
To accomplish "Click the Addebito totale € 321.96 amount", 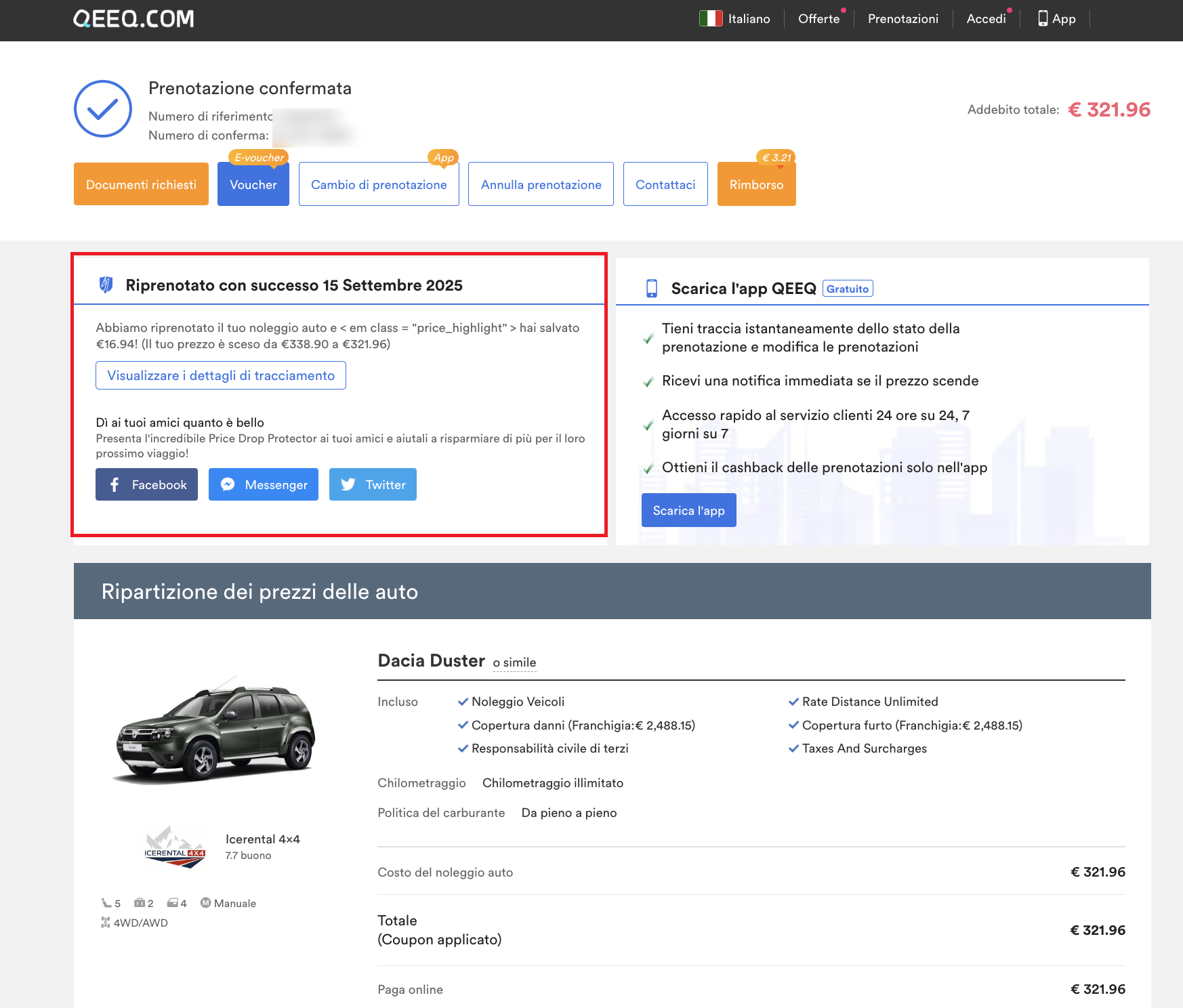I will pyautogui.click(x=1109, y=109).
